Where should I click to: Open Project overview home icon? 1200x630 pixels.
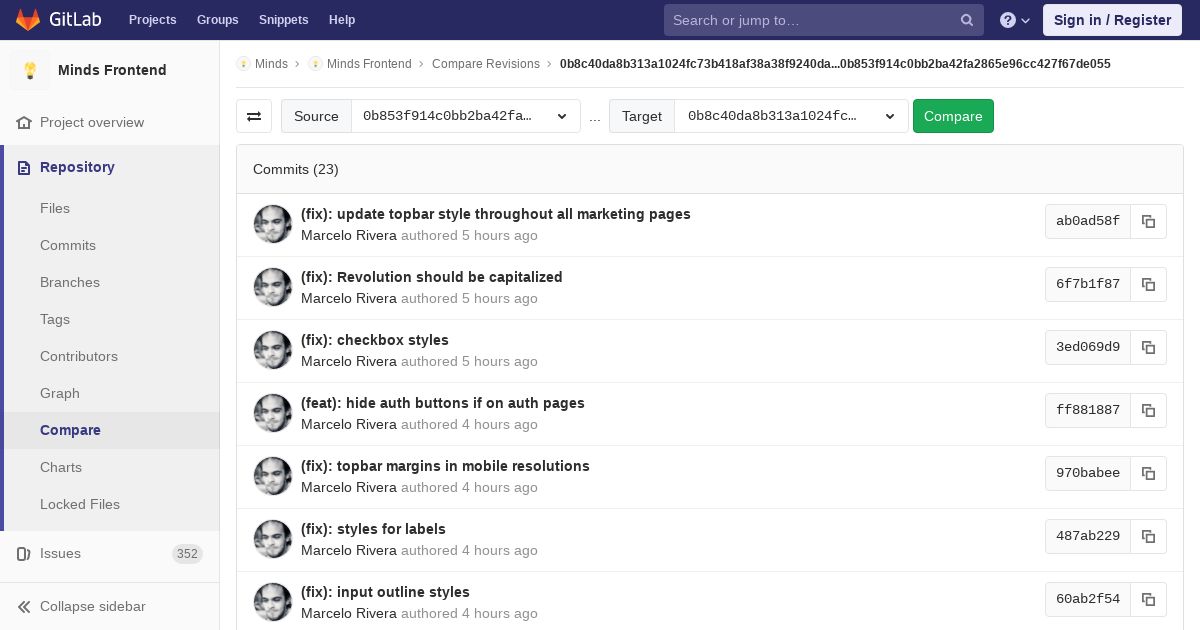(25, 122)
